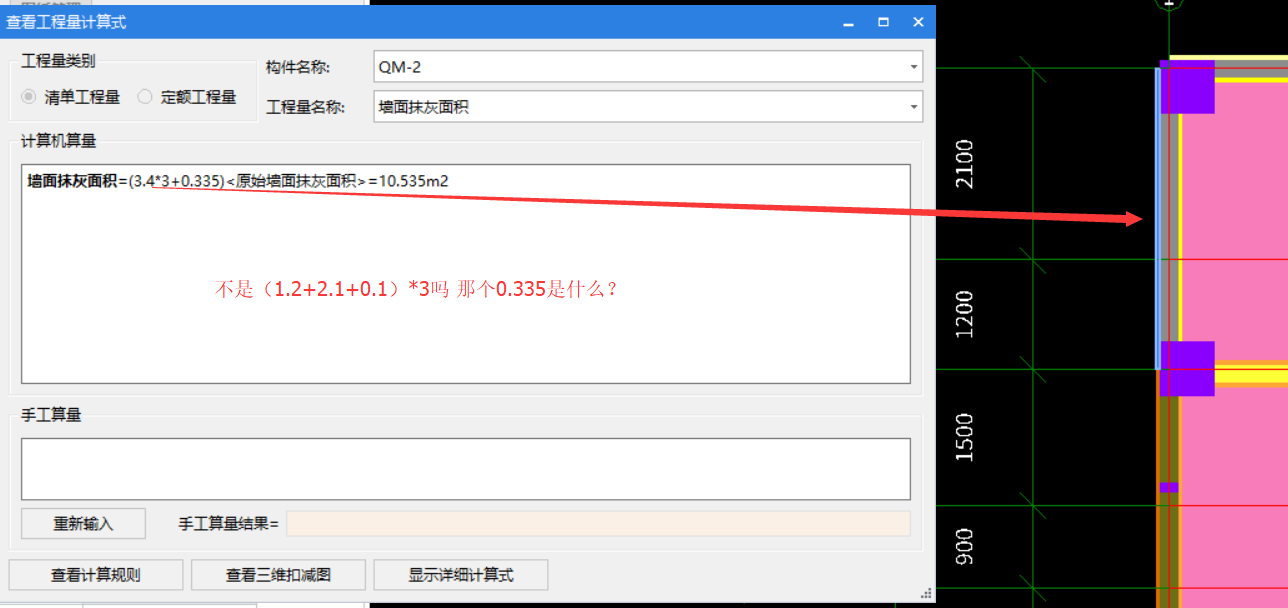
Task: Minimize the 查看工程量计算式 dialog
Action: click(x=848, y=21)
